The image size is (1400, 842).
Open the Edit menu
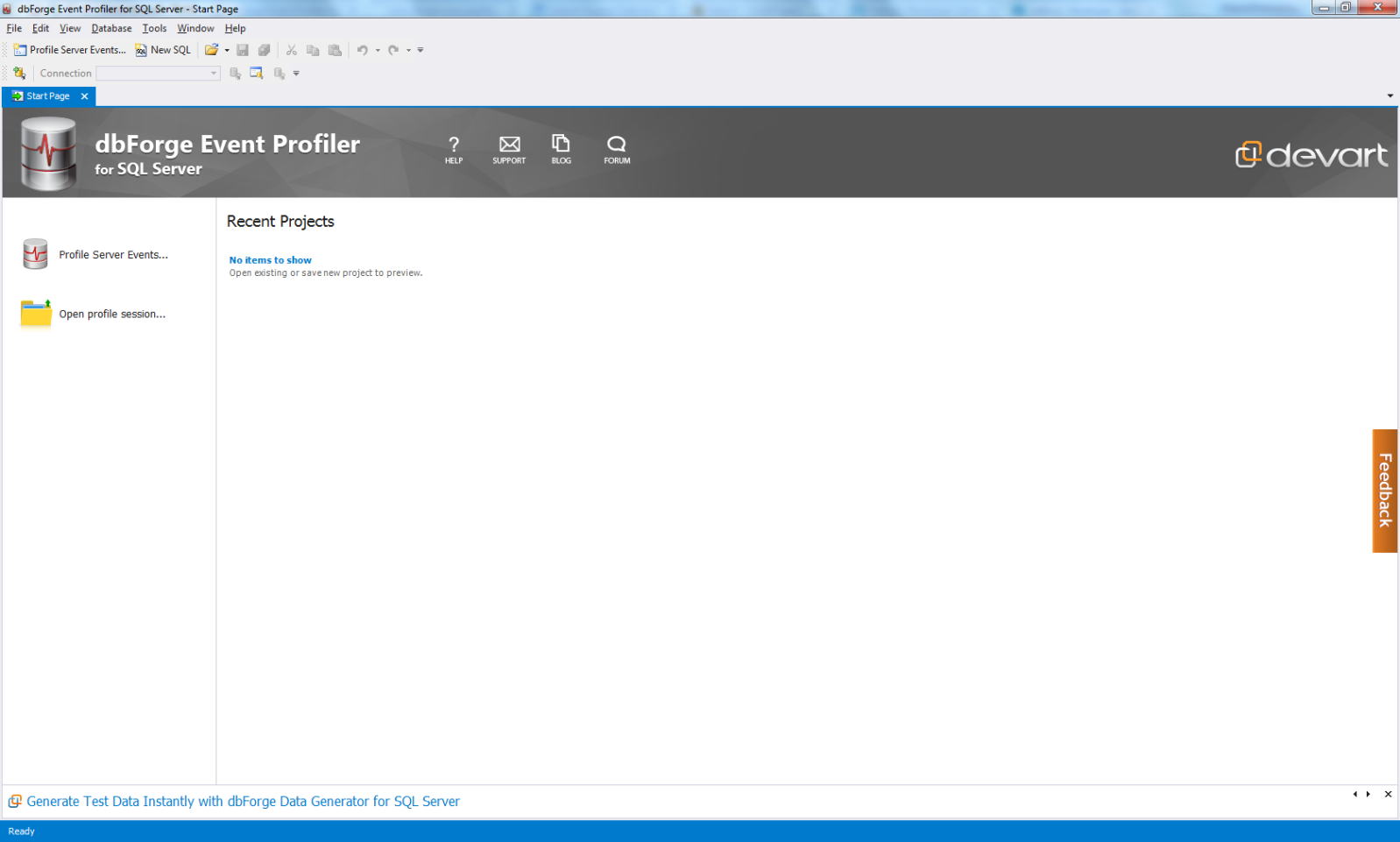pos(41,28)
